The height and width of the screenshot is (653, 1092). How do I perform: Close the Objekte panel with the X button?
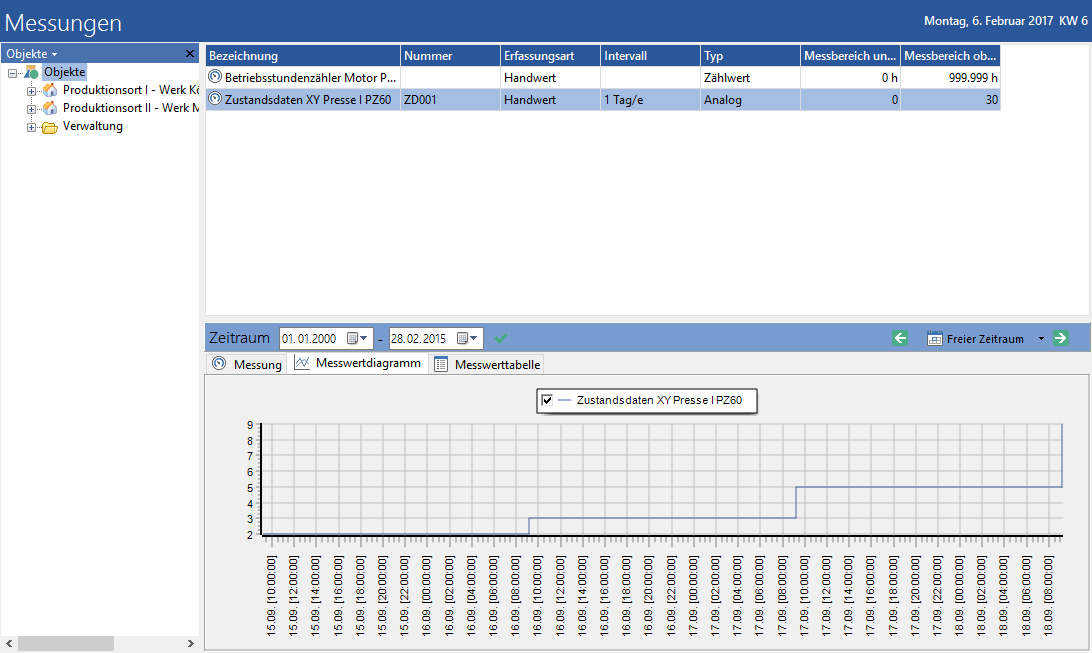point(189,54)
